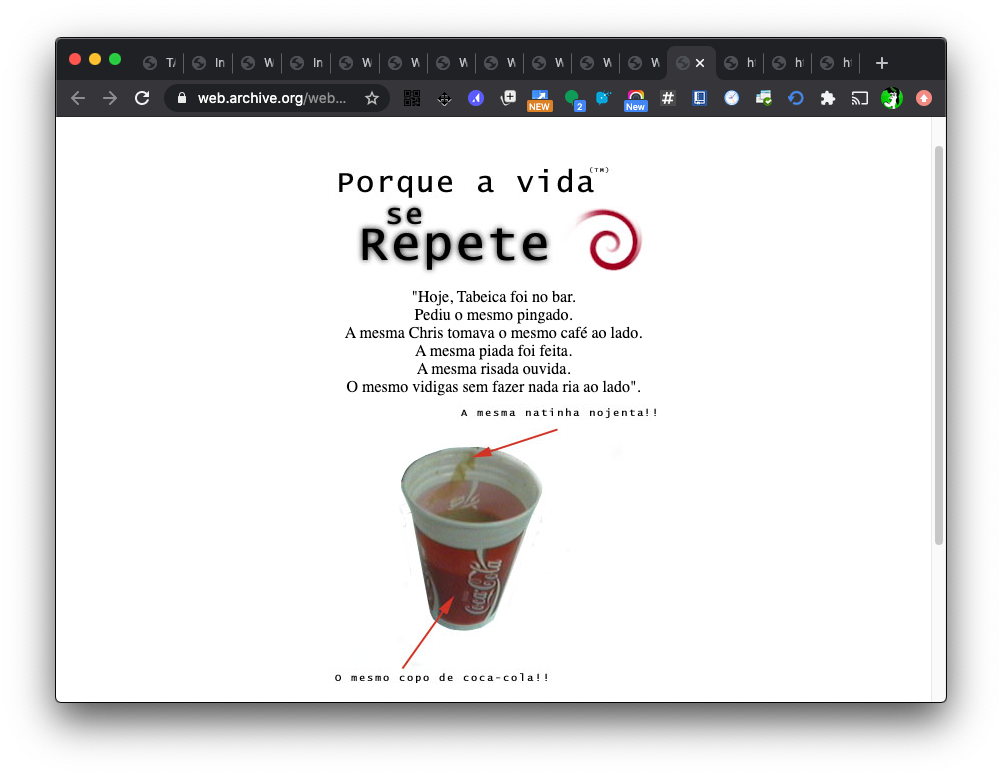Click the rainbow extension icon labeled New
The image size is (1002, 776).
[x=635, y=99]
